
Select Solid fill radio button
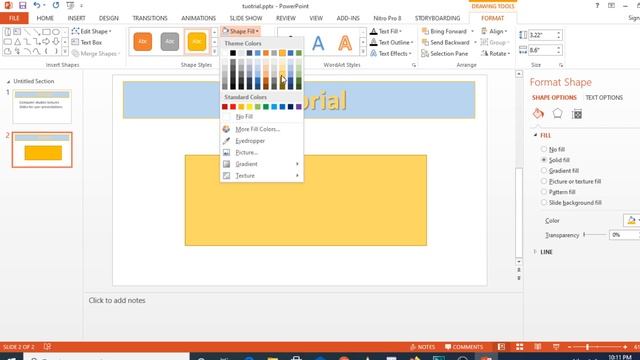tap(544, 160)
